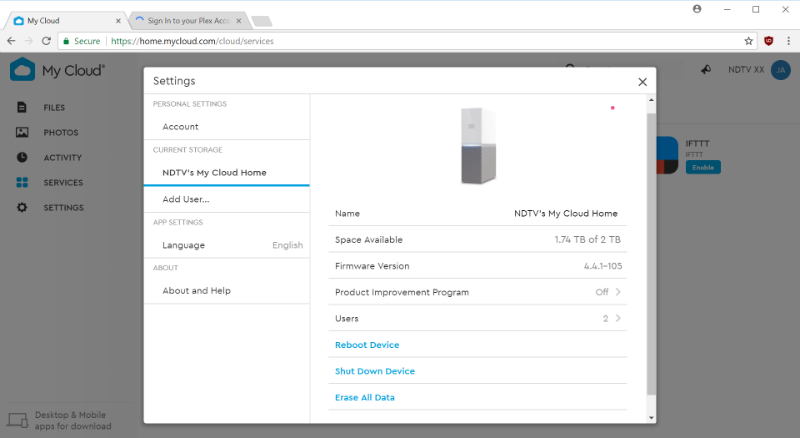
Task: Click the Off value of Product Improvement Program
Action: [x=602, y=292]
